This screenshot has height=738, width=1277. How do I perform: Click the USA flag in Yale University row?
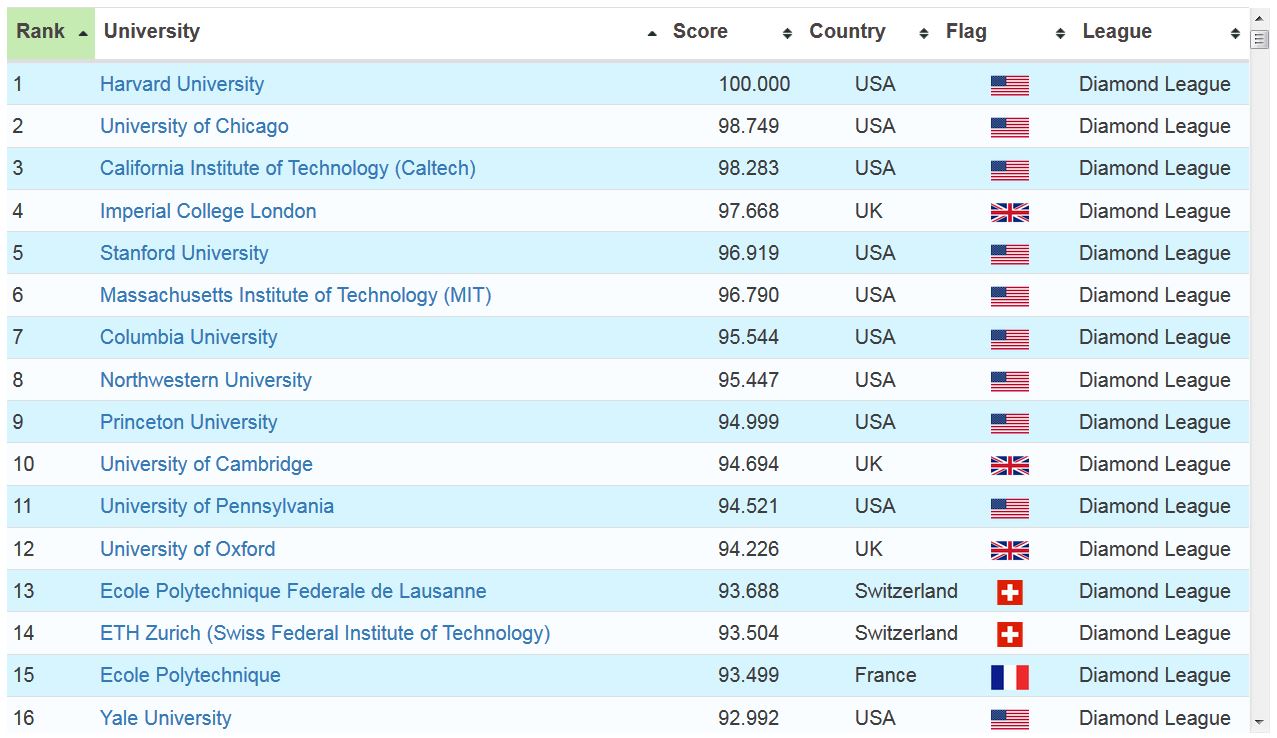(x=1009, y=719)
